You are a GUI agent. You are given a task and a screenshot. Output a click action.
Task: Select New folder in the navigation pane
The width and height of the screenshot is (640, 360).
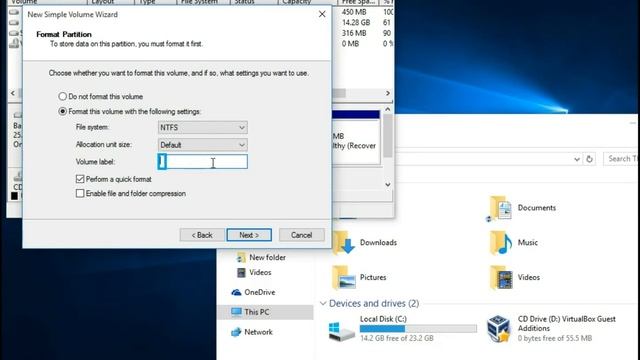[x=267, y=257]
